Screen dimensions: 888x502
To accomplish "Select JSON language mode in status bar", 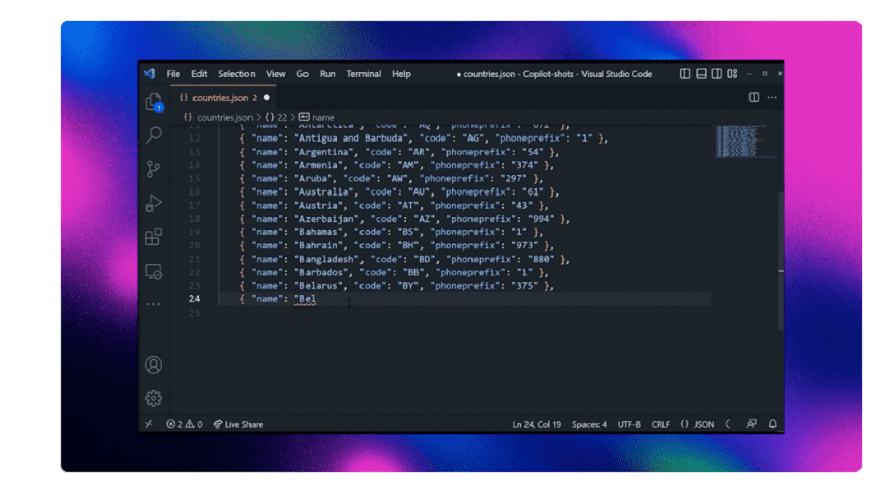I will coord(698,424).
